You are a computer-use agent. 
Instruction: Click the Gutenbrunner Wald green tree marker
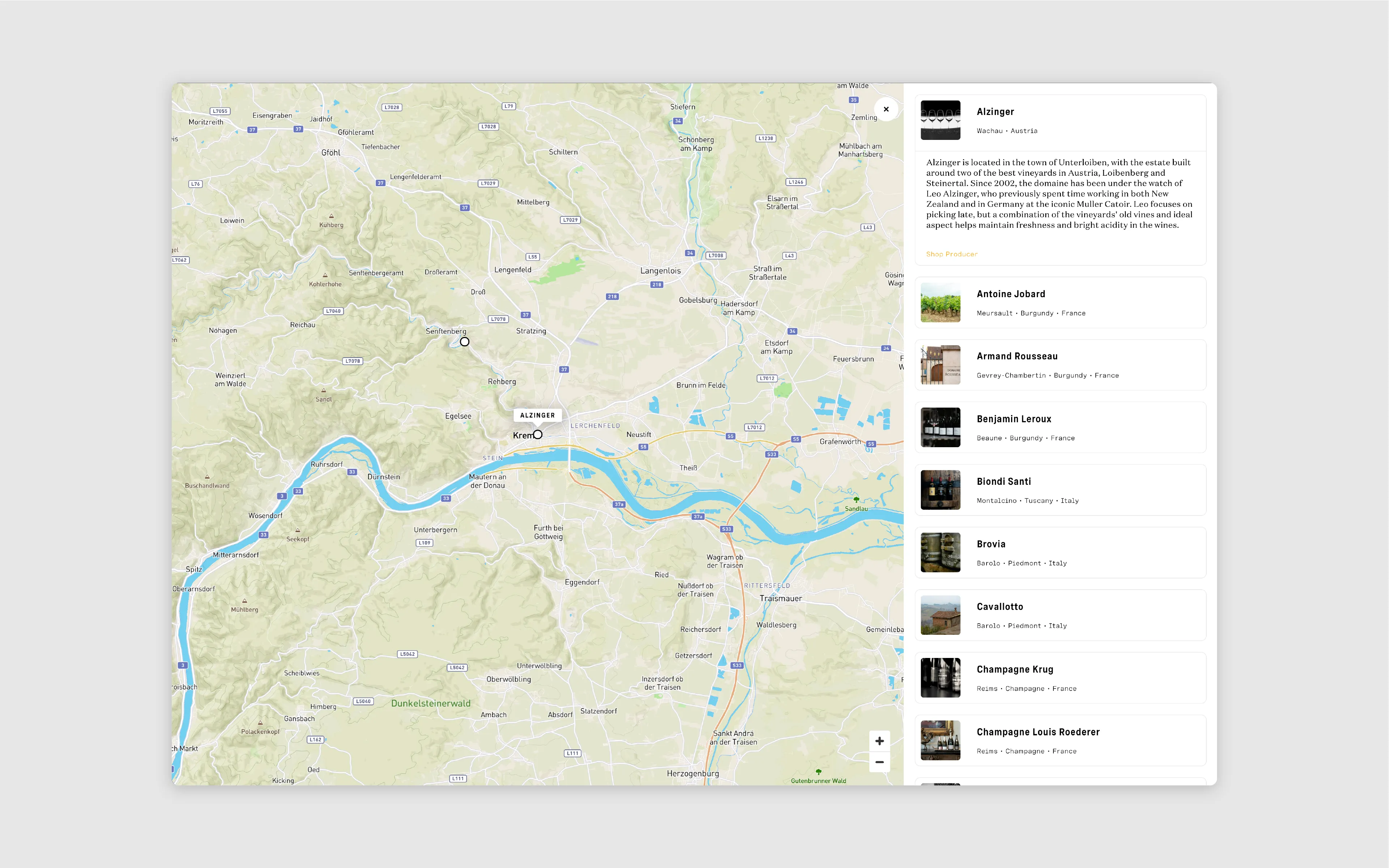[818, 772]
